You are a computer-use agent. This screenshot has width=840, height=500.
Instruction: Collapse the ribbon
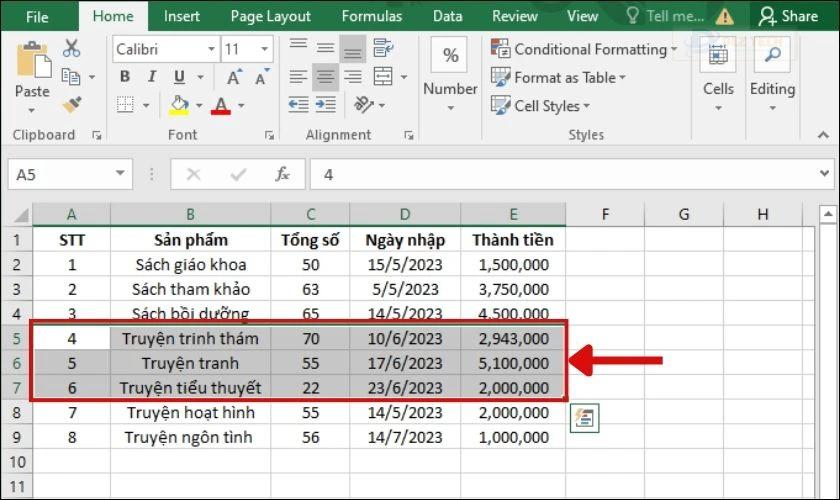(823, 135)
